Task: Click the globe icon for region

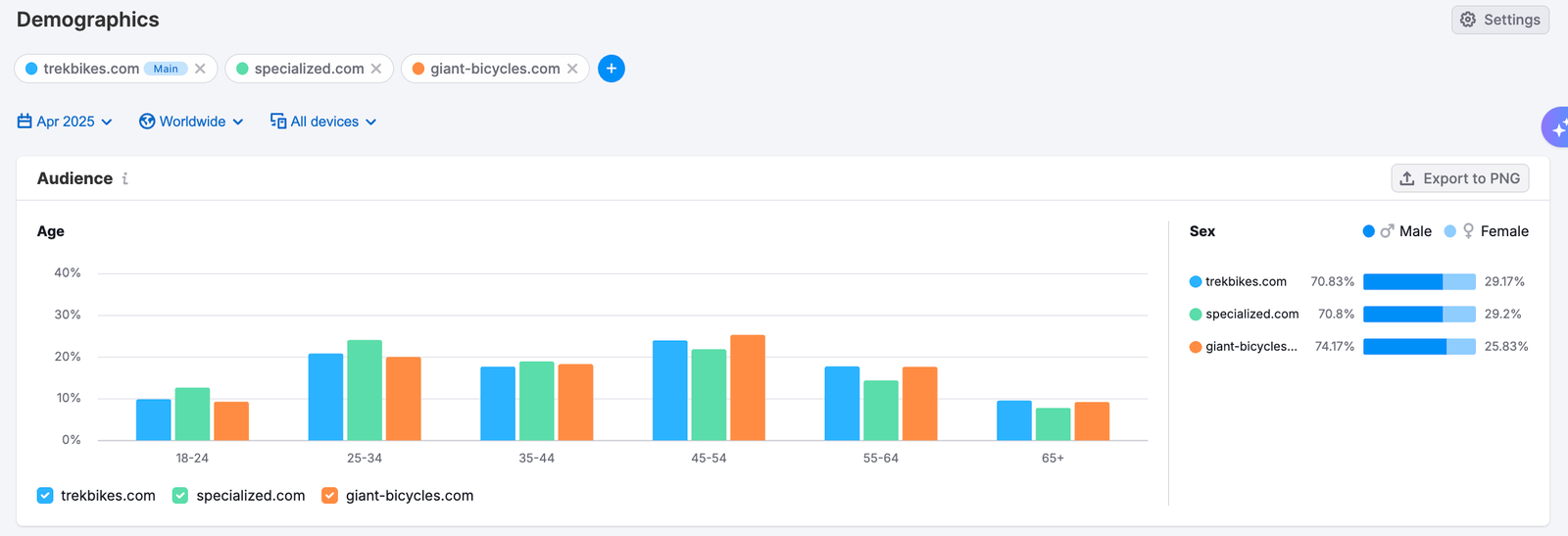Action: click(147, 122)
